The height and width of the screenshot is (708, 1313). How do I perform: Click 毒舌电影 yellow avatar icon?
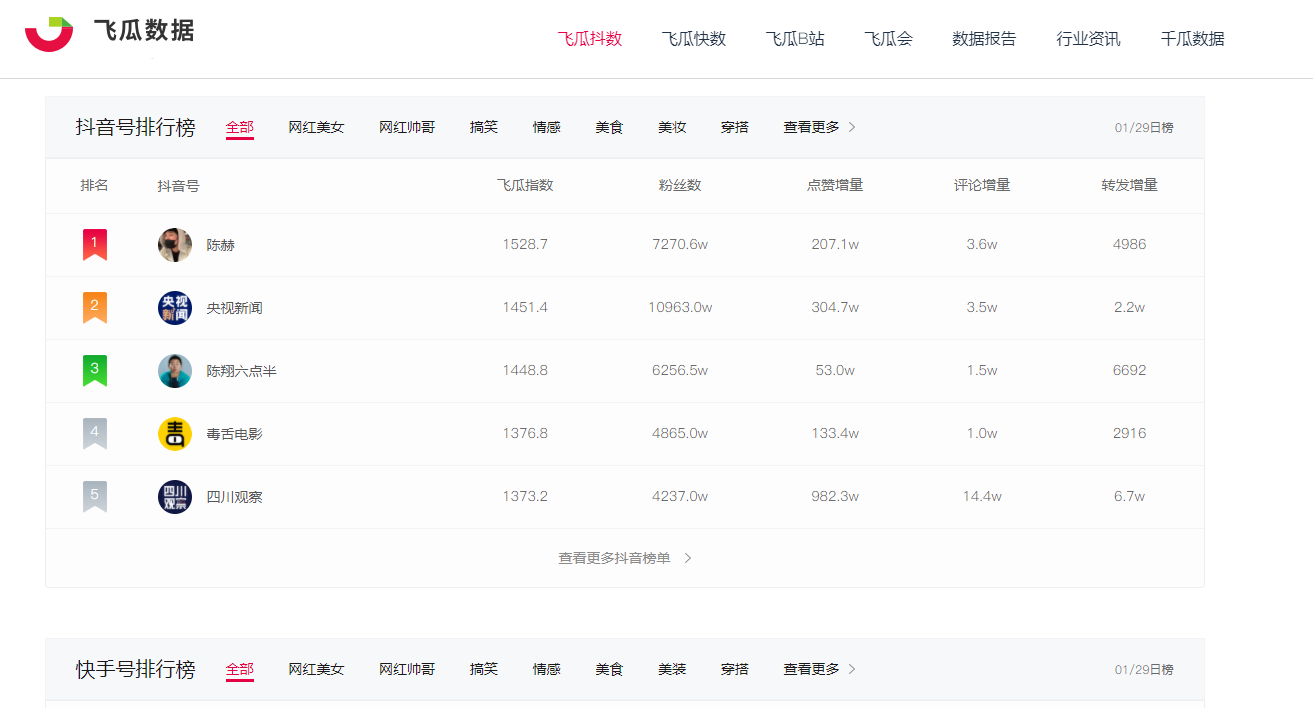tap(175, 434)
